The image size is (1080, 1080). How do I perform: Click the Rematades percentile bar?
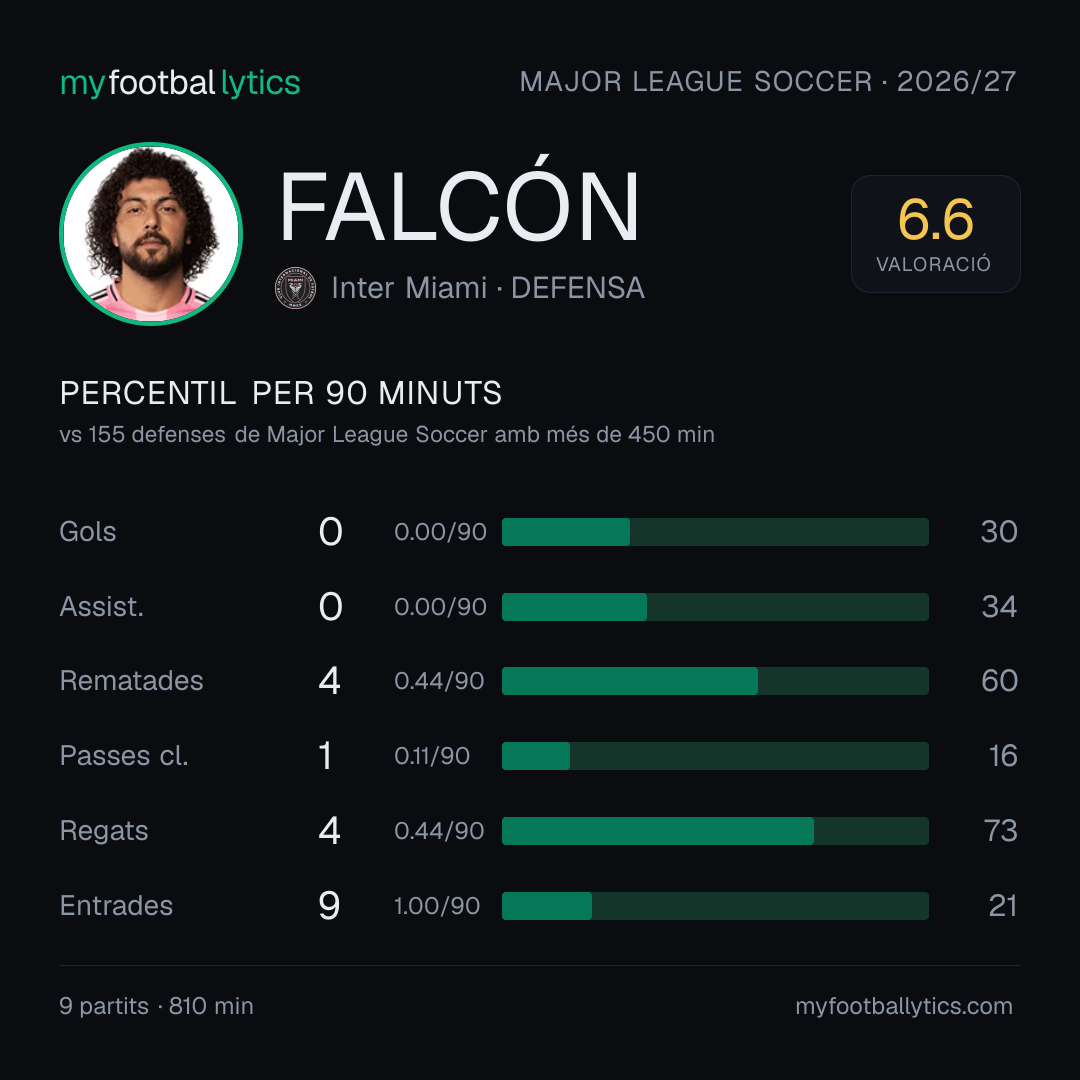click(x=715, y=681)
